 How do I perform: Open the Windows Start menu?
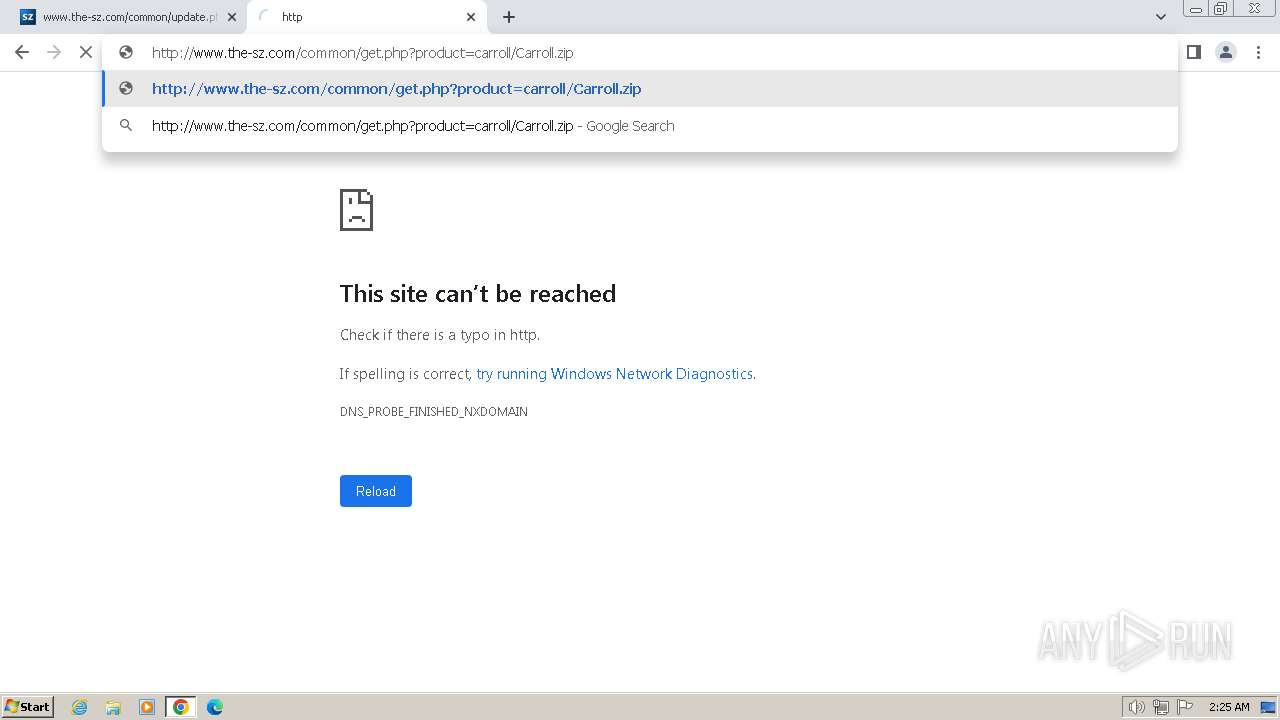click(28, 706)
